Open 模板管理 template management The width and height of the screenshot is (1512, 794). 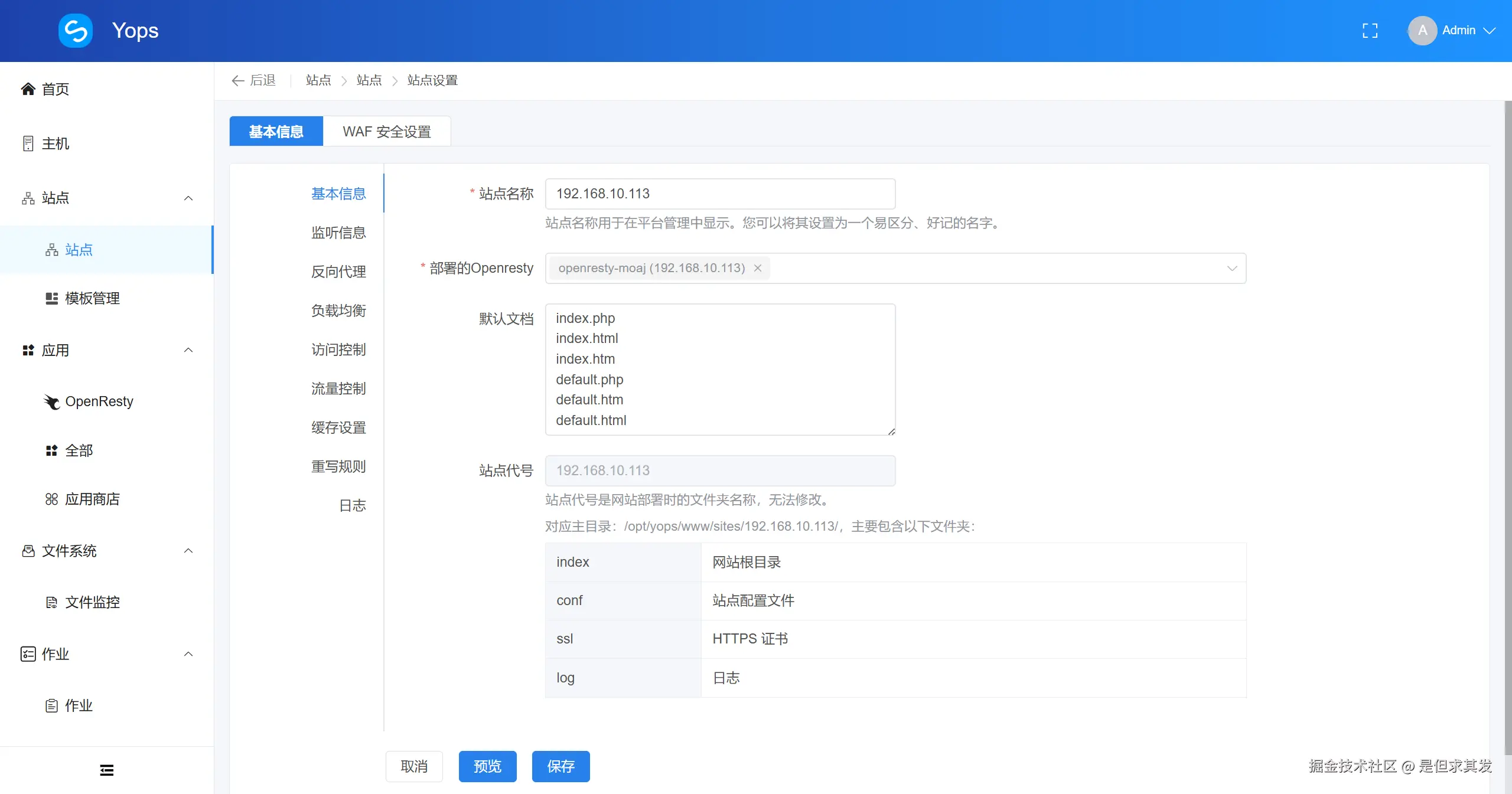pos(92,298)
